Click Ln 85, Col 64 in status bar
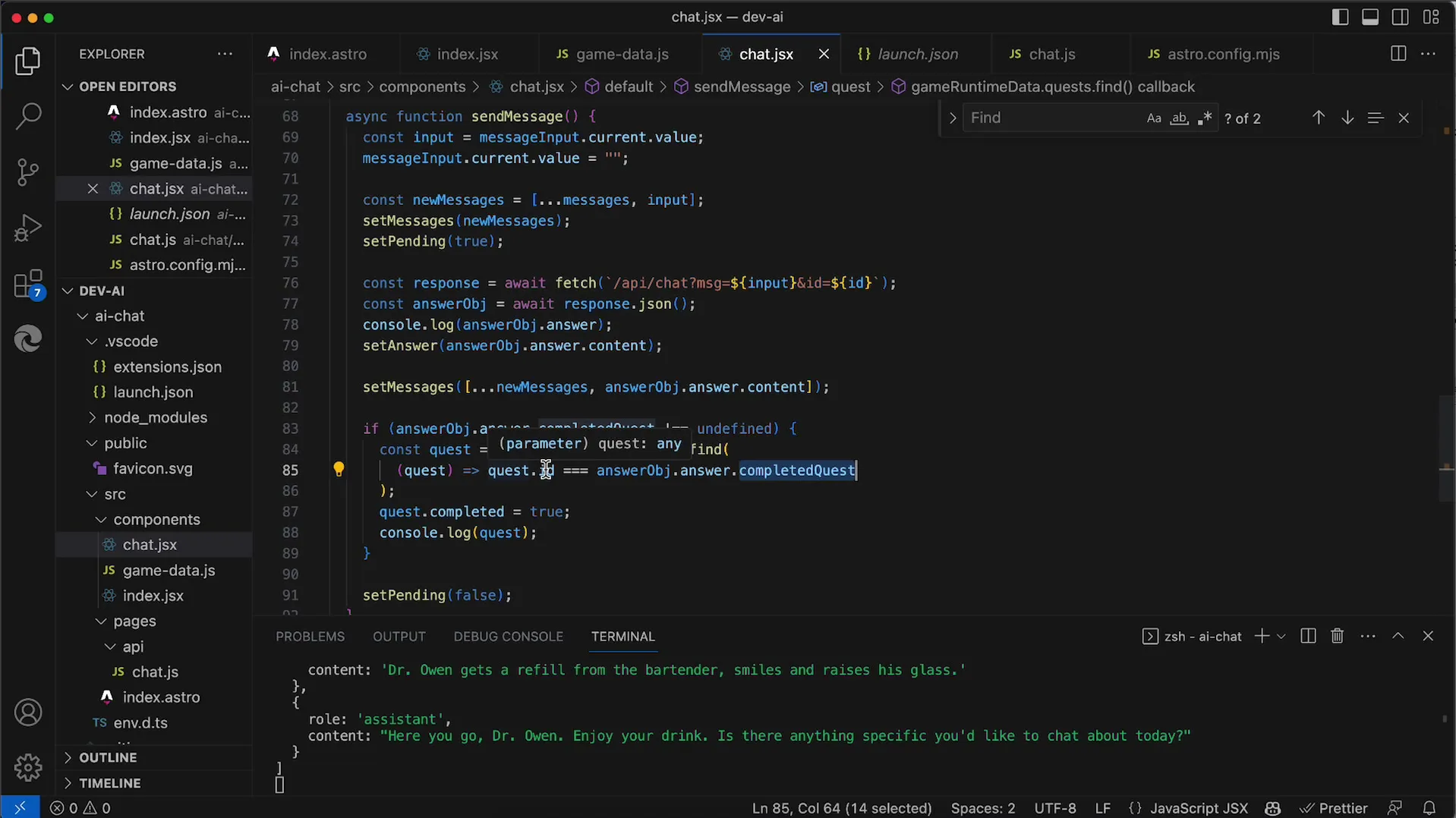Screen dimensions: 1456x818 point(841,808)
